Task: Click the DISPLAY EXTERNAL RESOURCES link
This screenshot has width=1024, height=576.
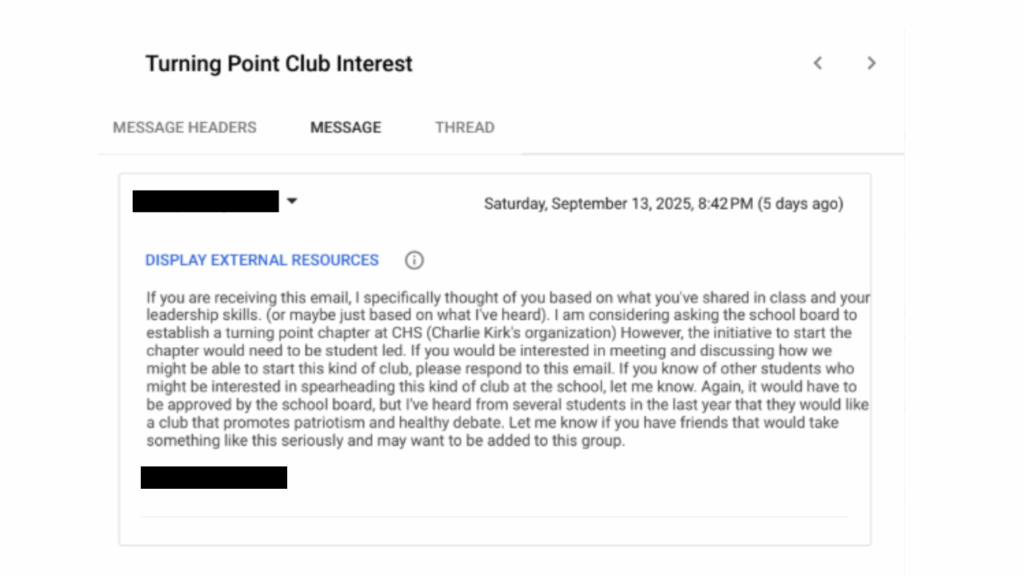Action: [x=262, y=260]
